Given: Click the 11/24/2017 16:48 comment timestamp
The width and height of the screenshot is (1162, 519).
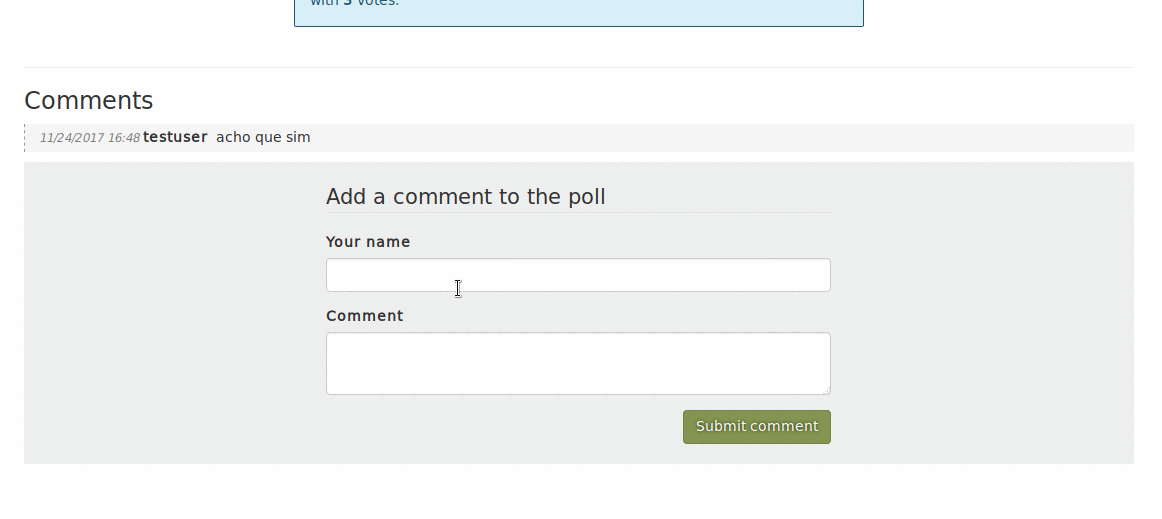Looking at the screenshot, I should pos(90,138).
